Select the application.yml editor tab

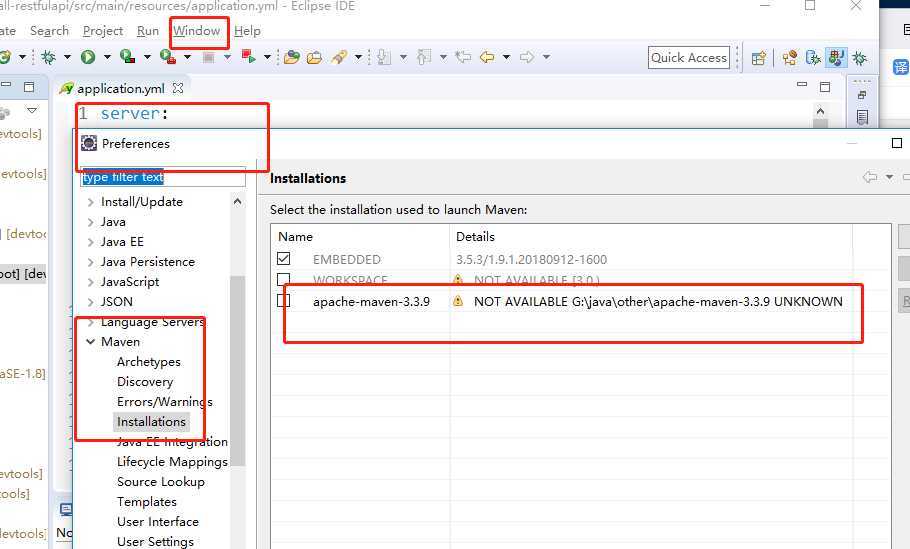point(121,89)
